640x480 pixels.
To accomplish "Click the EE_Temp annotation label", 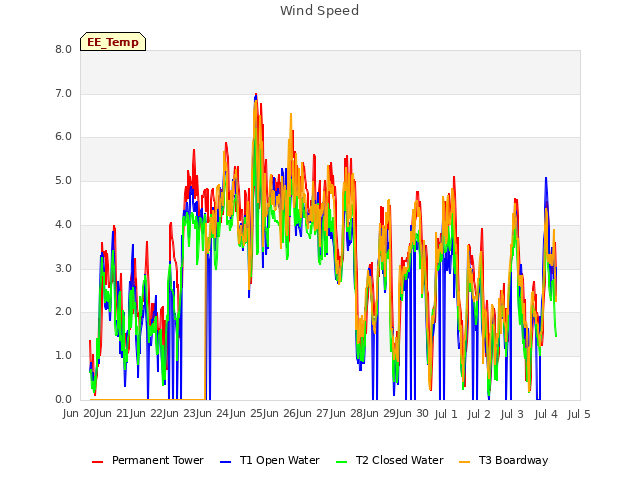I will (x=113, y=42).
